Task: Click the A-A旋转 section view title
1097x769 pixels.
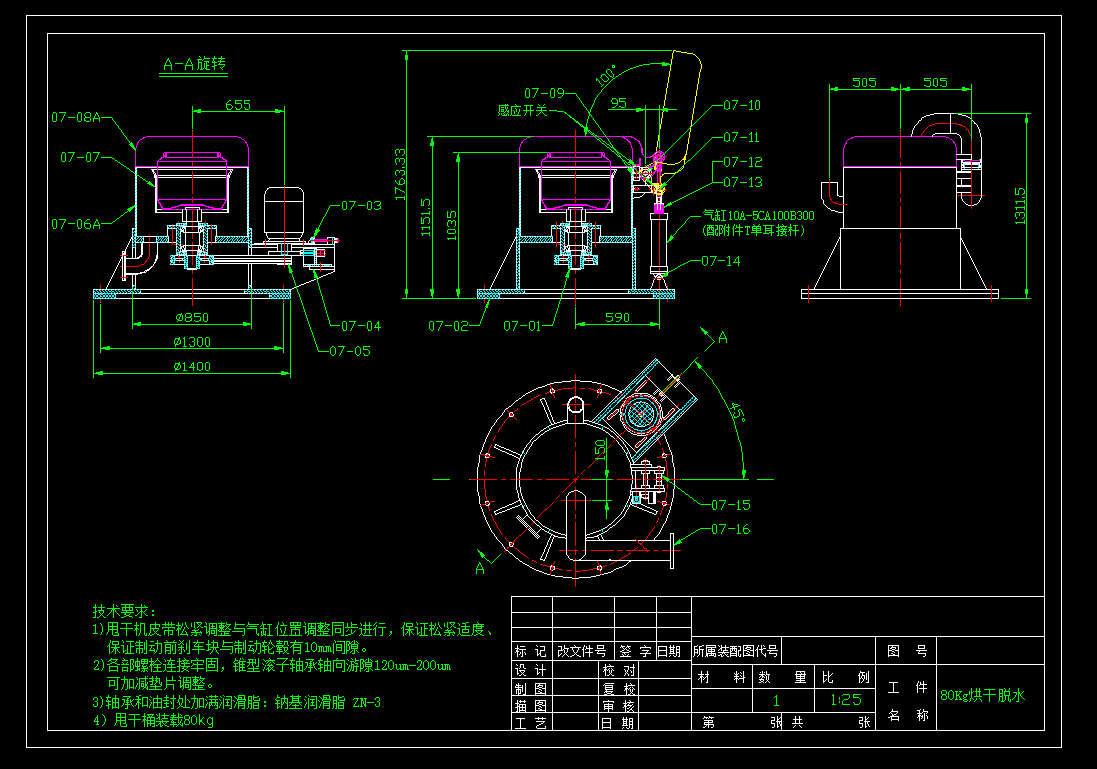Action: pyautogui.click(x=194, y=64)
